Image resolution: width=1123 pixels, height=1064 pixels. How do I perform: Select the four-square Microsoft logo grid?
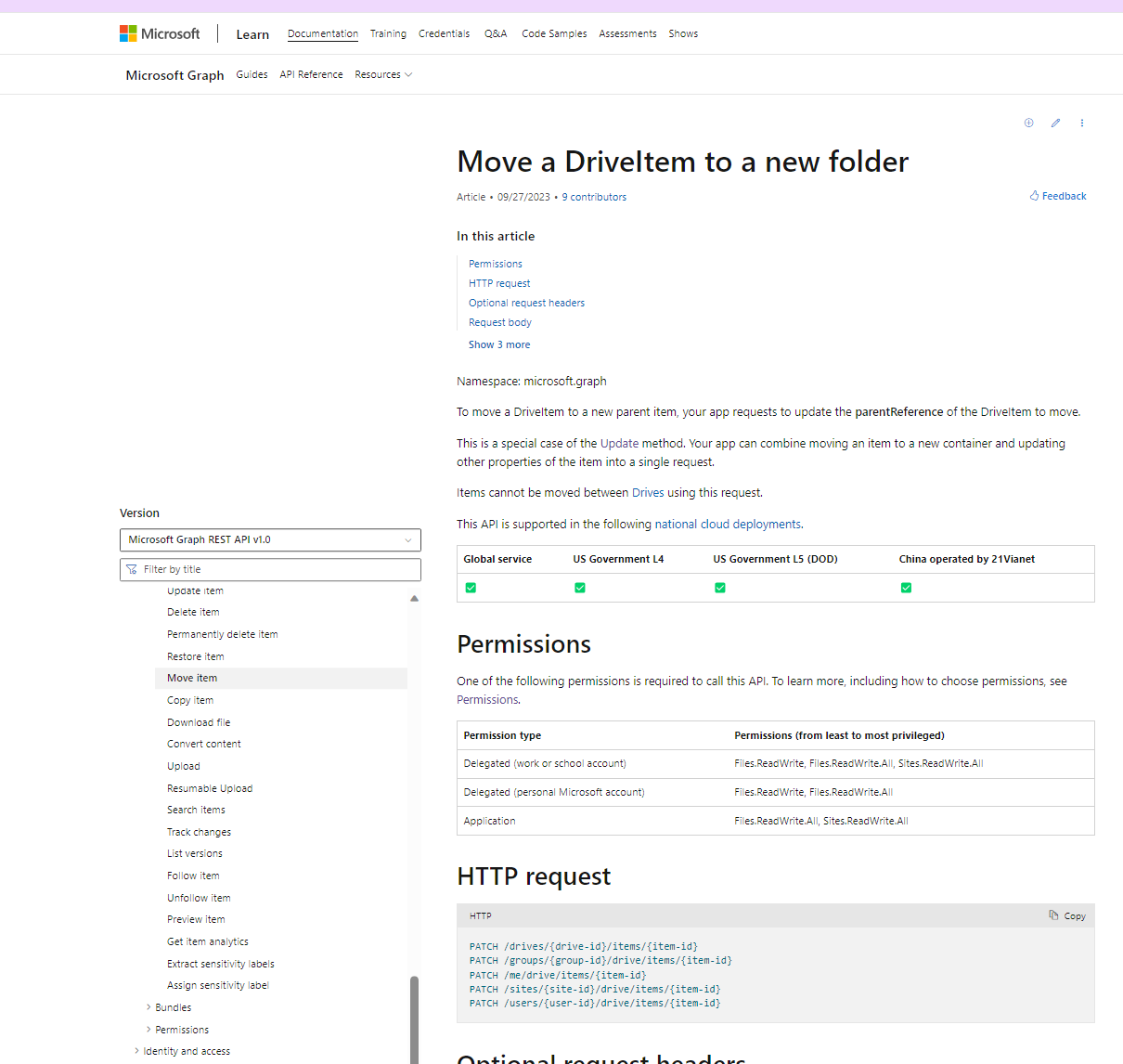click(127, 32)
